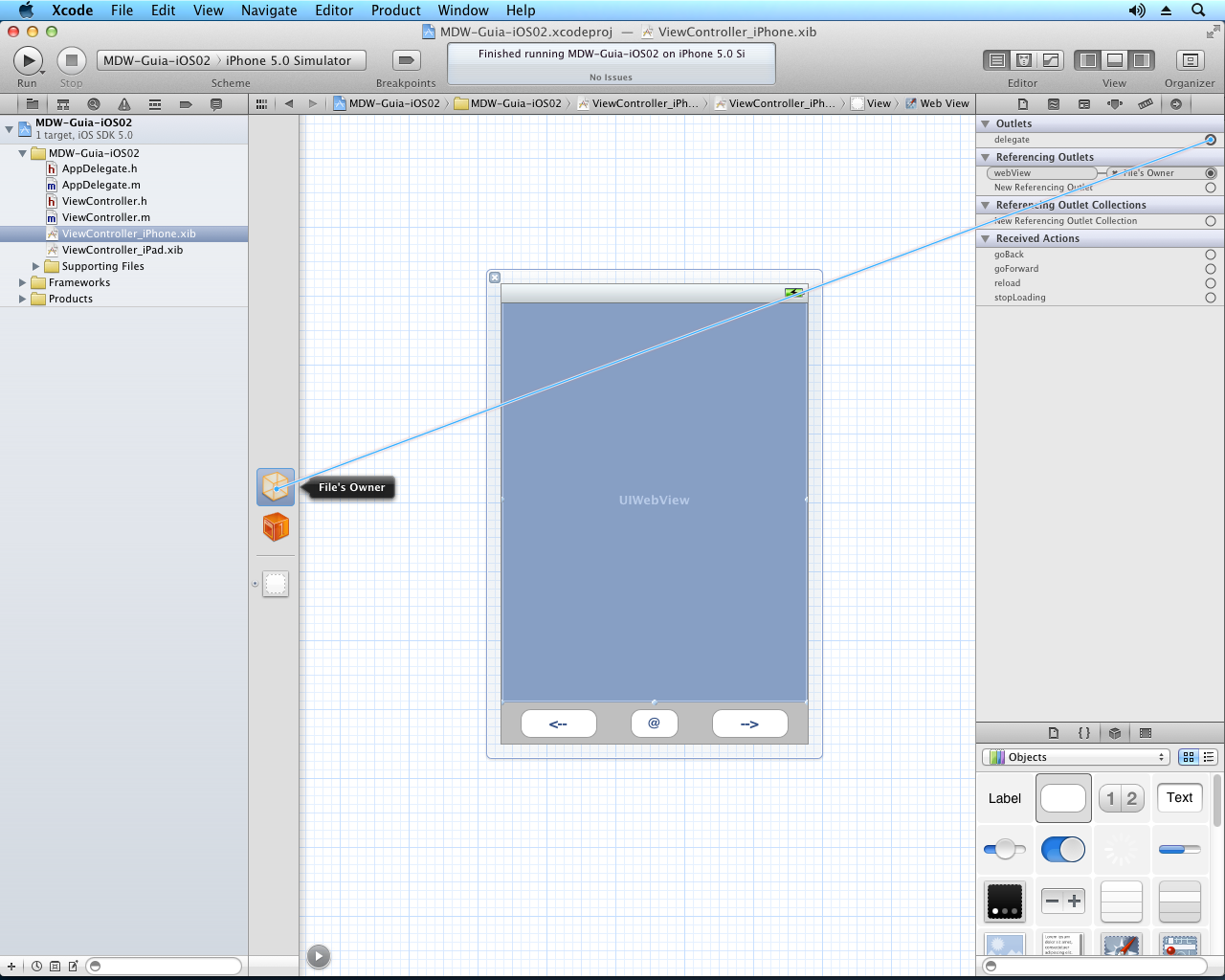The height and width of the screenshot is (980, 1225).
Task: Click the Stop button in toolbar
Action: pos(71,60)
